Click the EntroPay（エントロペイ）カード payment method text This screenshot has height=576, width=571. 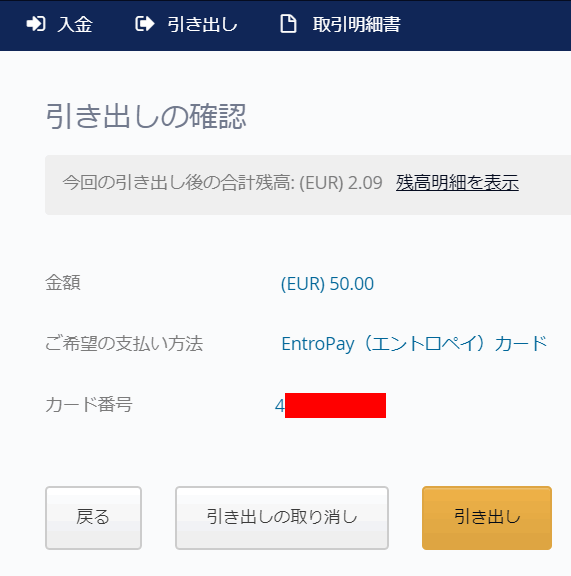point(414,344)
